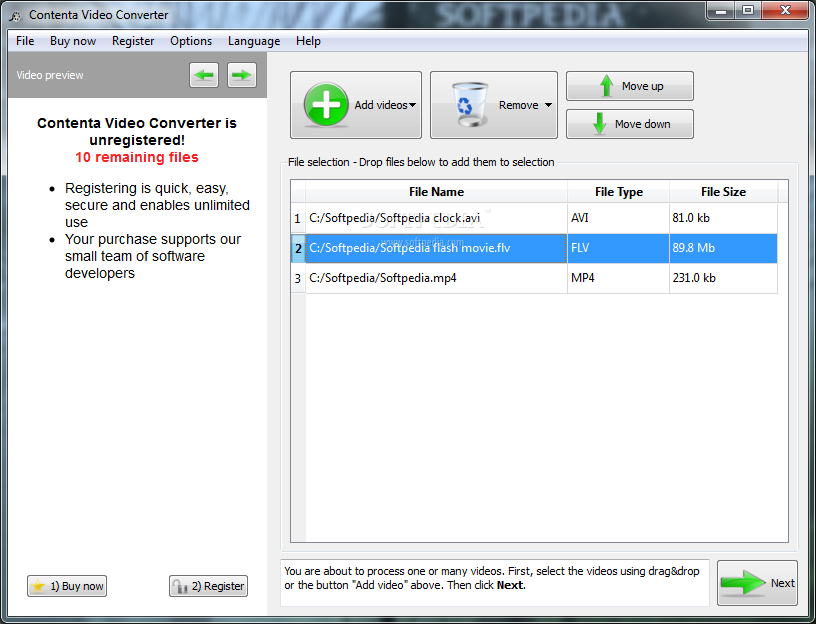
Task: Open the Register menu
Action: [x=133, y=41]
